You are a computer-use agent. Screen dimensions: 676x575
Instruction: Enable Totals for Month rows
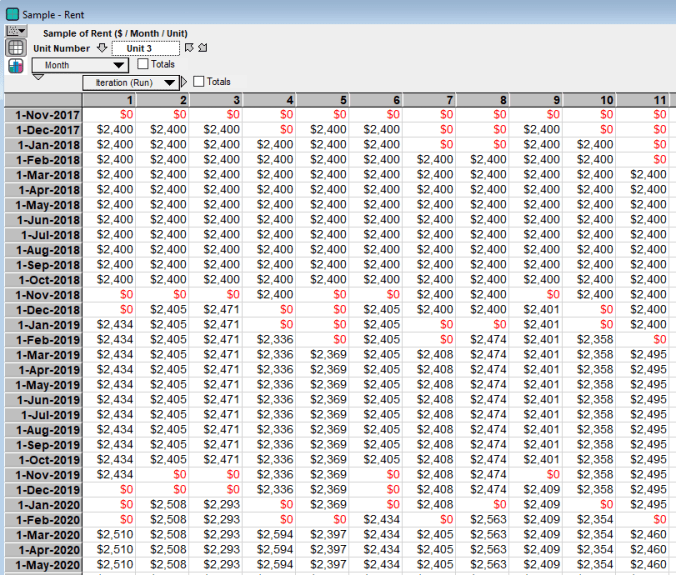tap(143, 64)
